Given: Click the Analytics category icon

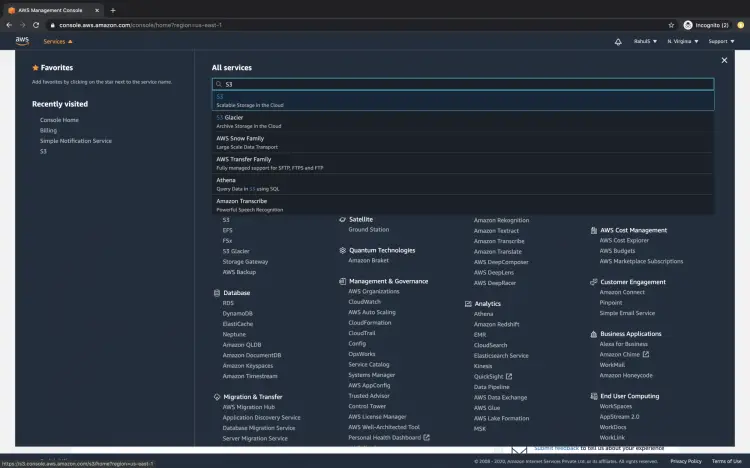Looking at the screenshot, I should point(467,304).
